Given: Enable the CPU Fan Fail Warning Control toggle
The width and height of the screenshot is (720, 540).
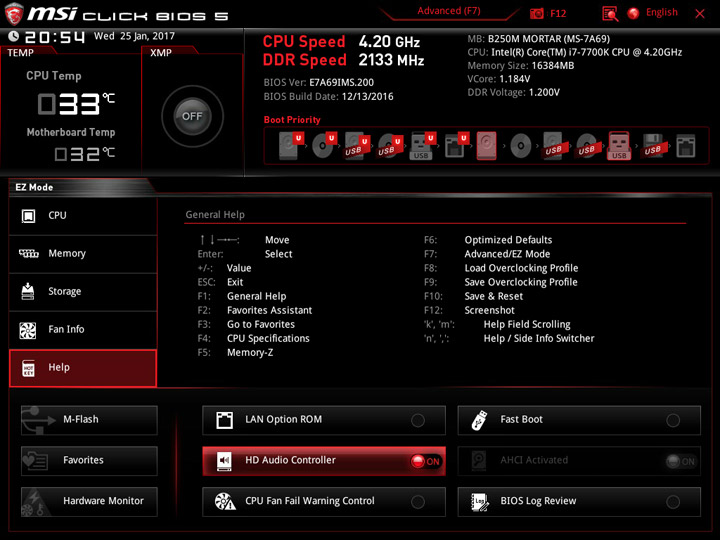Looking at the screenshot, I should 418,502.
